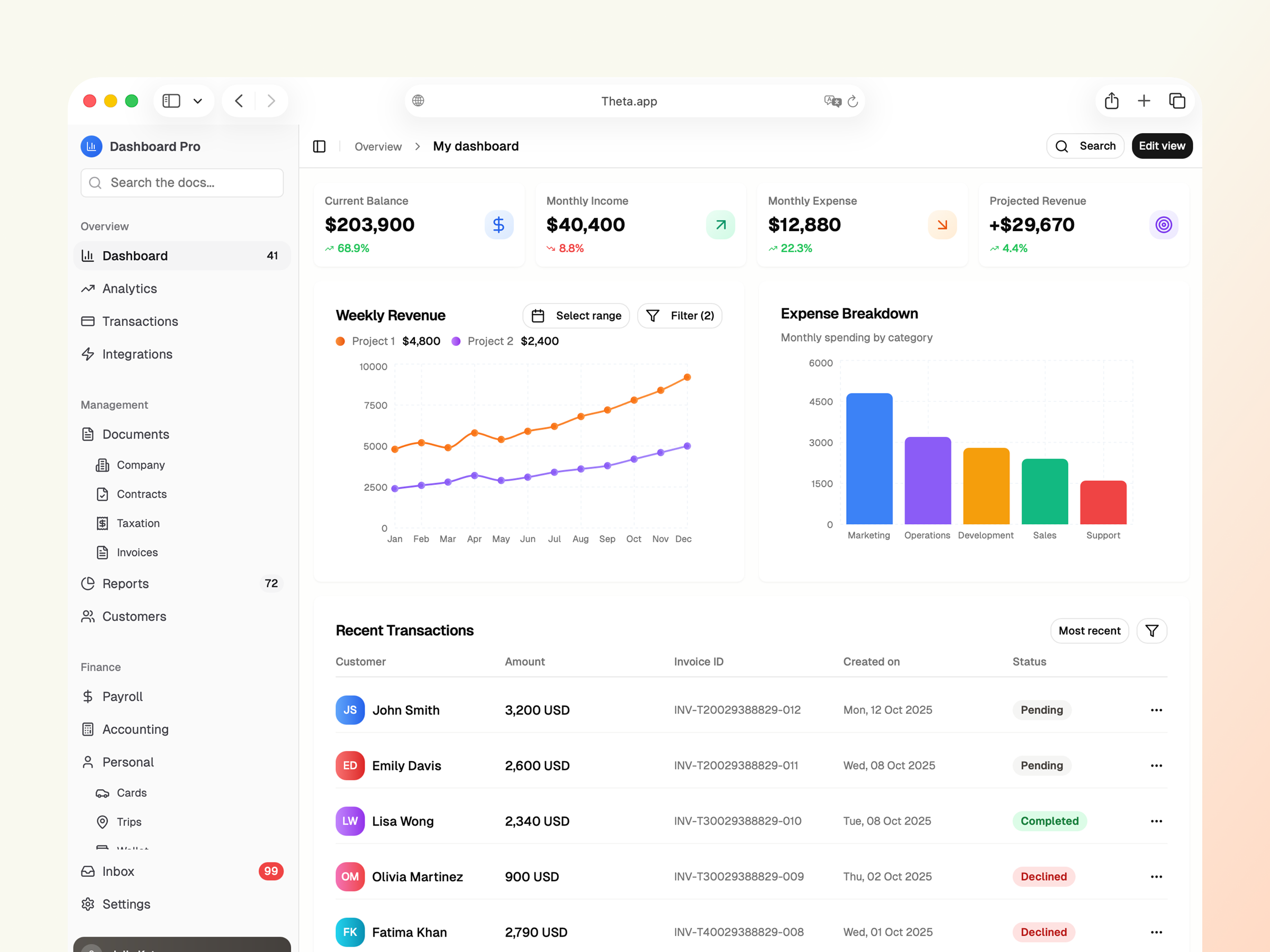Toggle the Project 1 legend dot
The image size is (1270, 952).
(340, 341)
